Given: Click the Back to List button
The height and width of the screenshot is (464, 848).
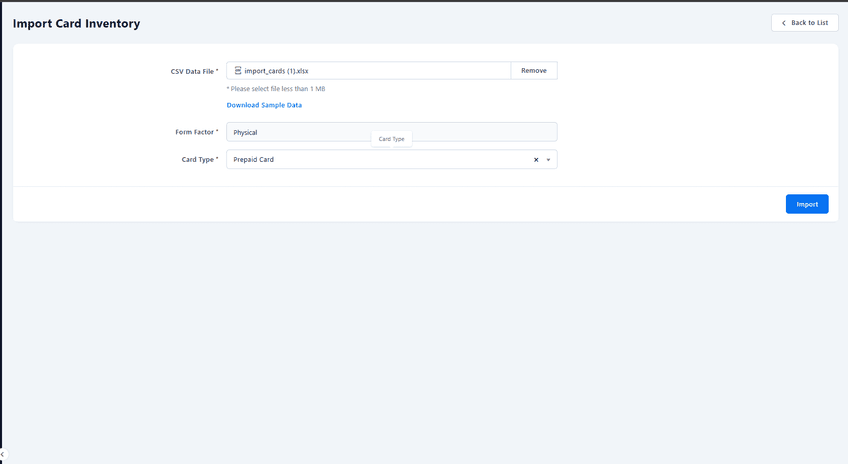Looking at the screenshot, I should [x=805, y=23].
